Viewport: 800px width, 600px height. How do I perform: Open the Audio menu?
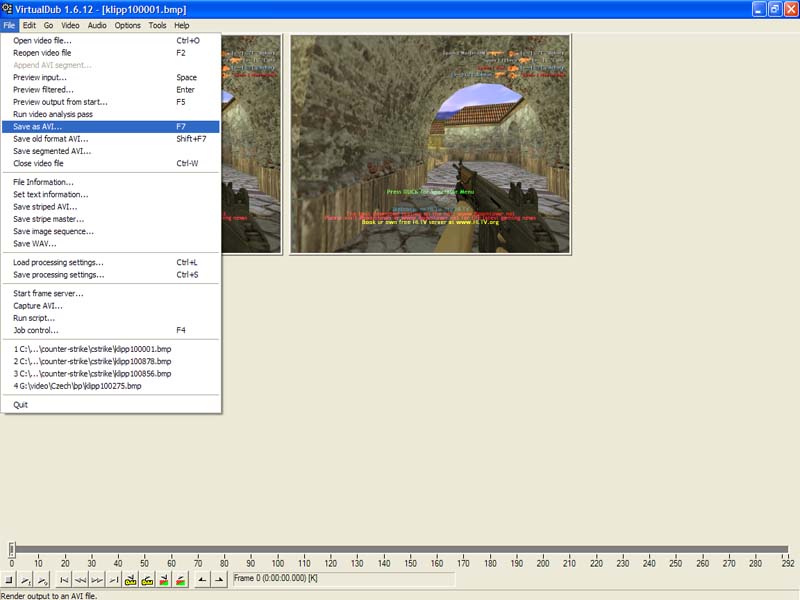coord(97,25)
